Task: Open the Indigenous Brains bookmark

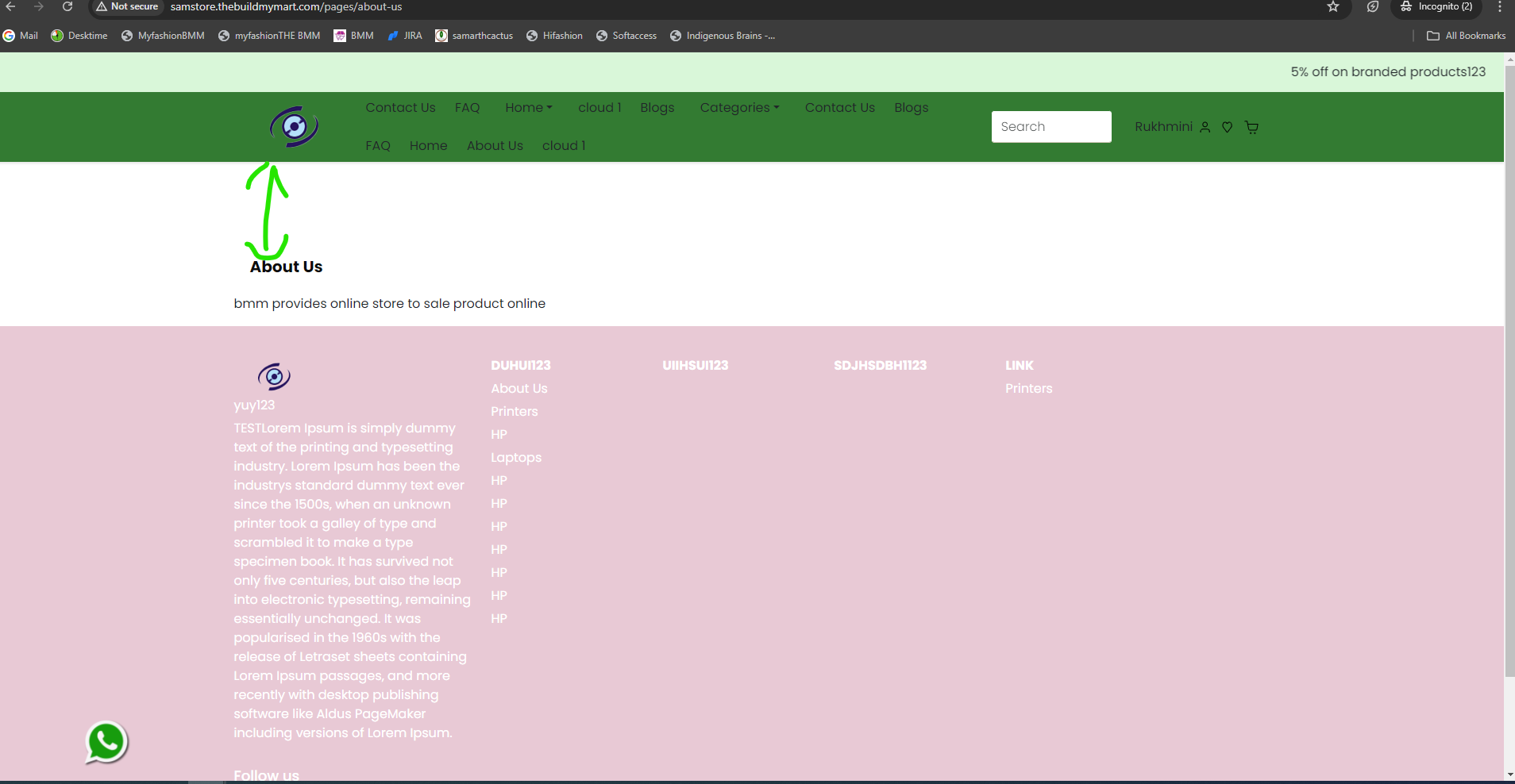Action: (x=723, y=36)
